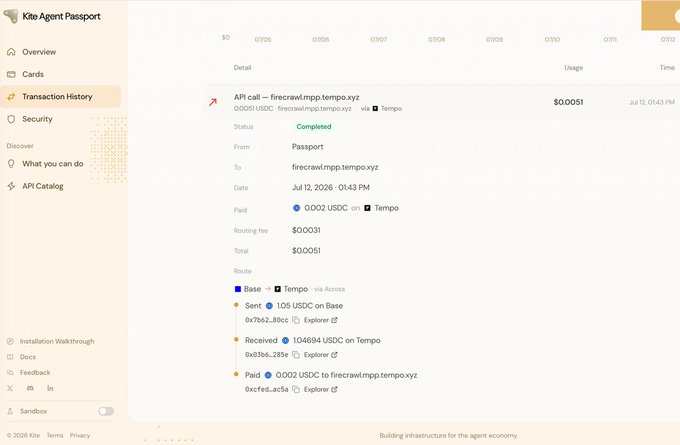
Task: Click the Cards card icon
Action: (x=11, y=74)
